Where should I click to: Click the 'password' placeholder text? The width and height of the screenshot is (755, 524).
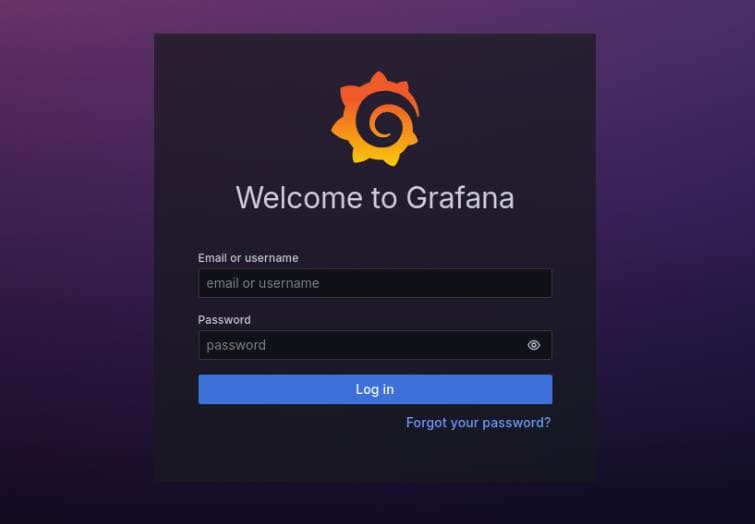click(x=236, y=345)
